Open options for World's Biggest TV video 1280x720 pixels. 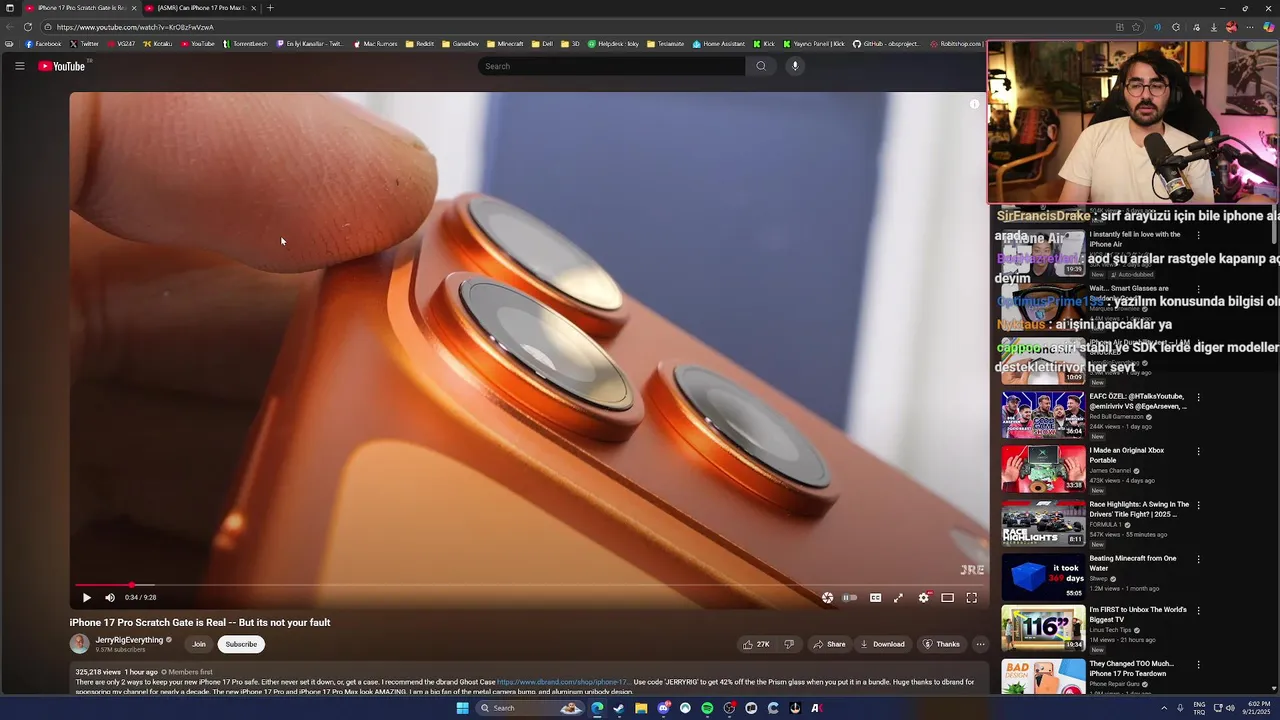click(x=1198, y=610)
